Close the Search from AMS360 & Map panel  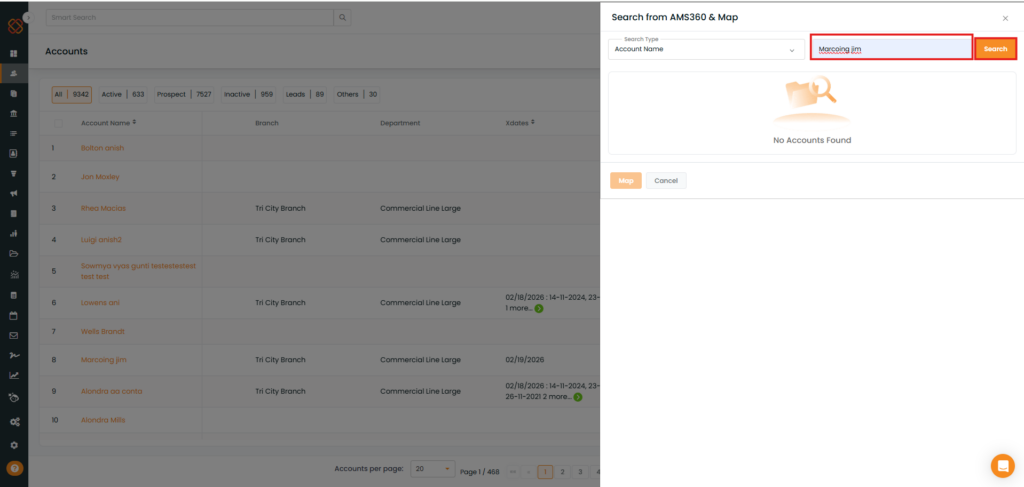click(x=1005, y=18)
